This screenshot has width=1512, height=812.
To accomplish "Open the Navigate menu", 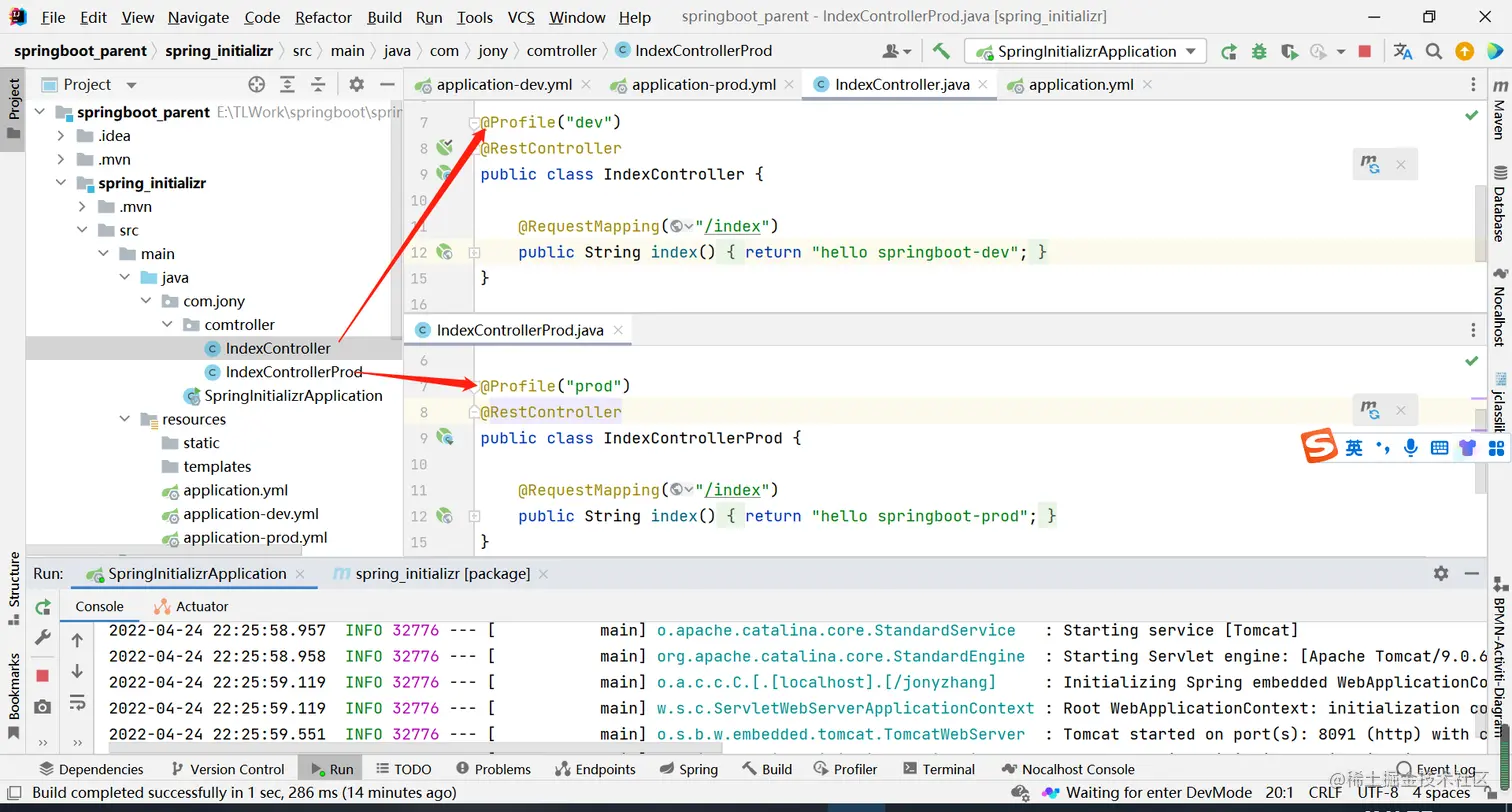I will click(198, 17).
